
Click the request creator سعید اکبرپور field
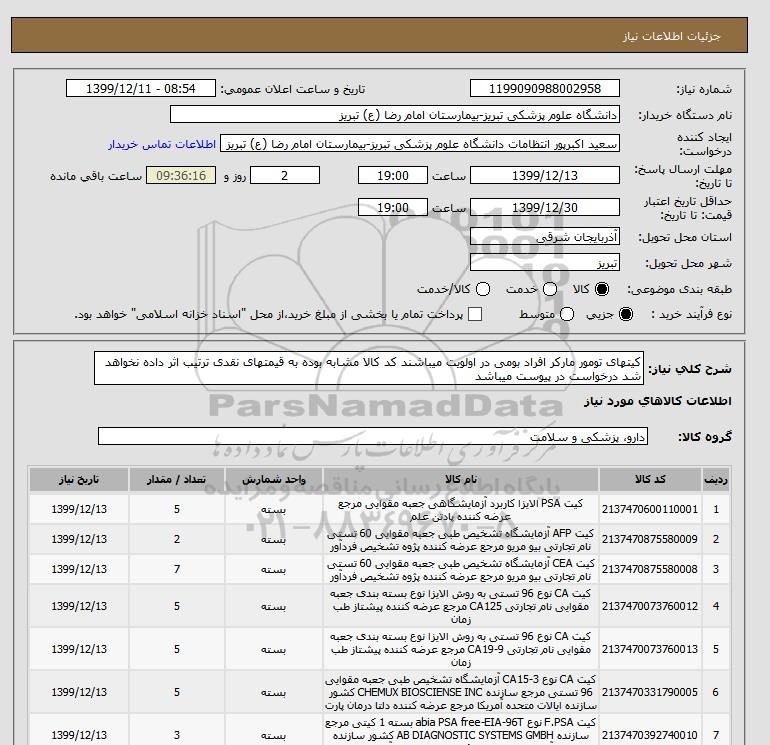pos(420,143)
